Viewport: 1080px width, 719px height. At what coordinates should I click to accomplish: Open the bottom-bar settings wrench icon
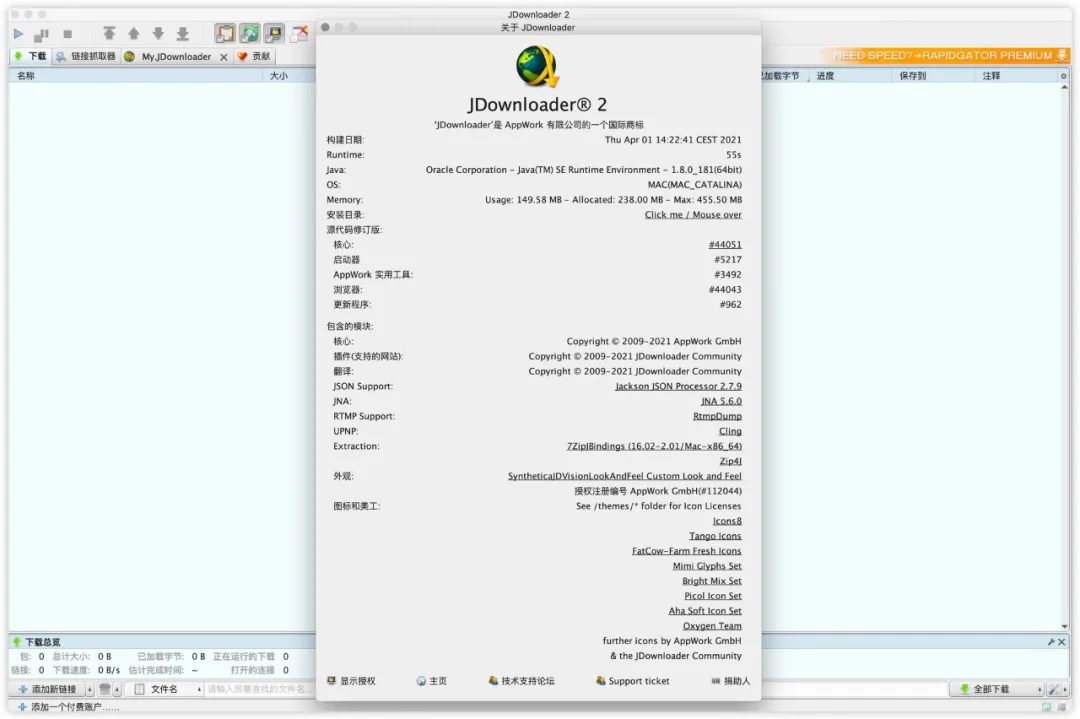coord(1054,689)
